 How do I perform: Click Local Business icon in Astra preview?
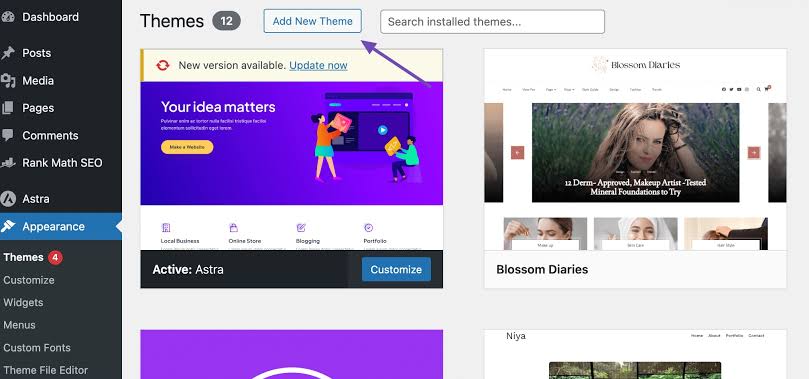166,227
